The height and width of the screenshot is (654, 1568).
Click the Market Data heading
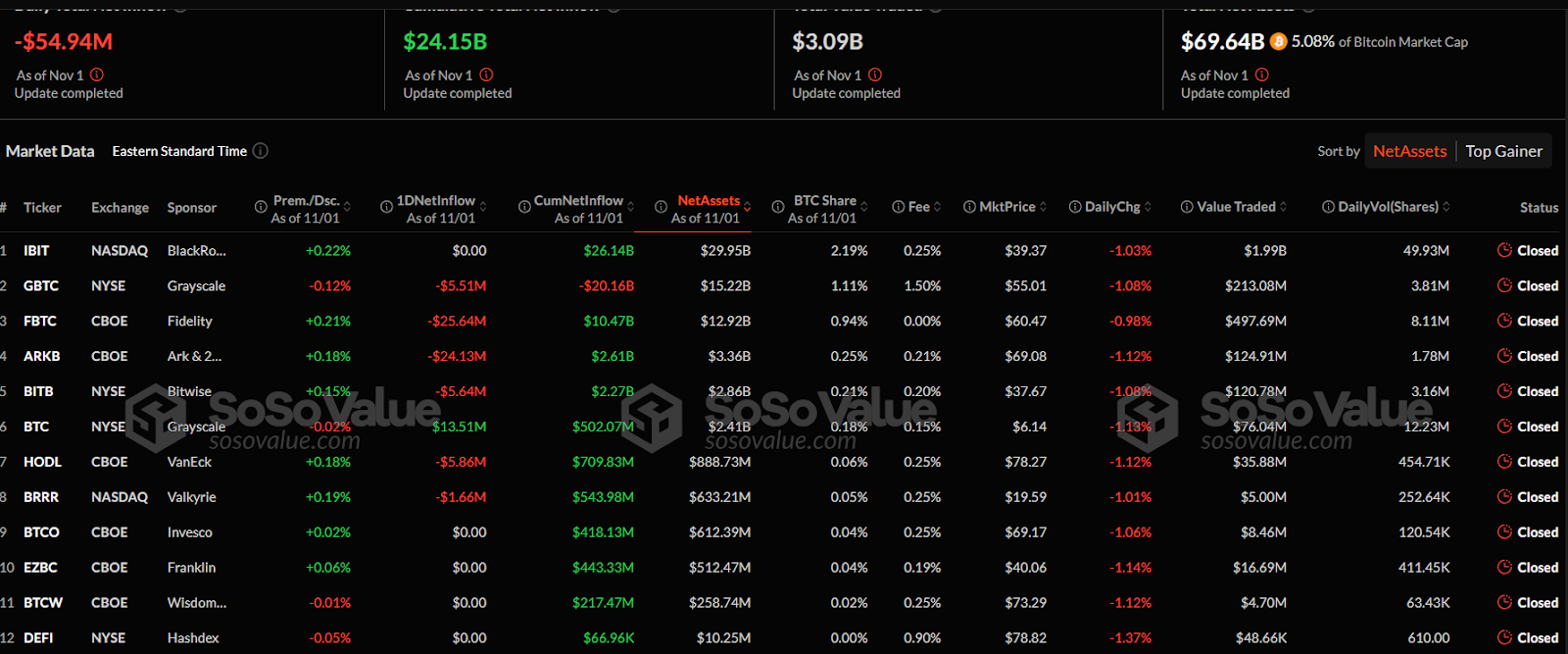(50, 151)
